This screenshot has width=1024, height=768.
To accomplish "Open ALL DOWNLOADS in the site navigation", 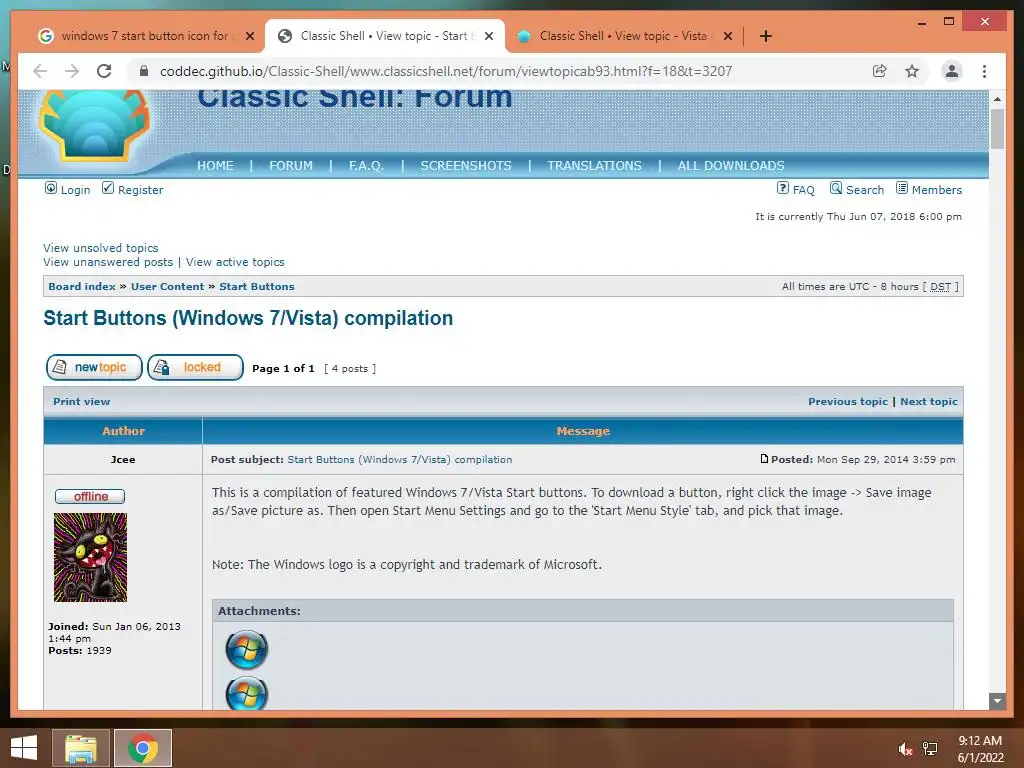I will pyautogui.click(x=731, y=166).
